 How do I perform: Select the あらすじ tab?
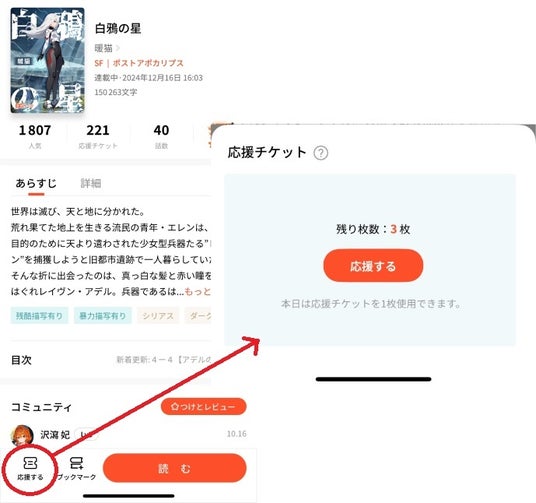[36, 183]
